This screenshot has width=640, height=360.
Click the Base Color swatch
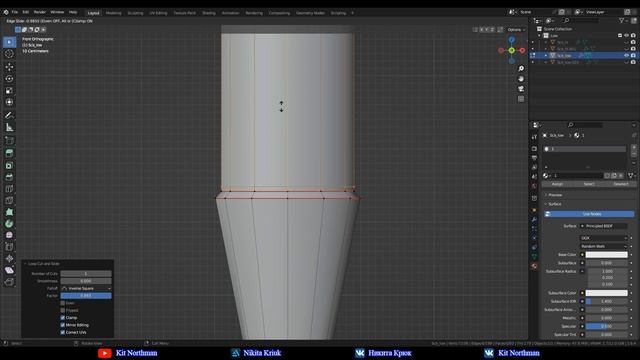607,255
